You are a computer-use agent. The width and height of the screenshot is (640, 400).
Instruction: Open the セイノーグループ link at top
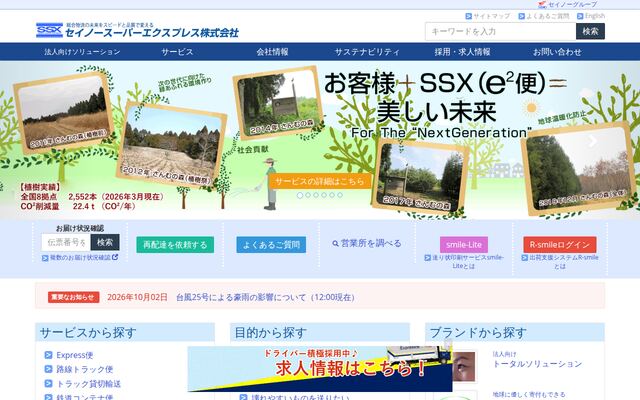pyautogui.click(x=572, y=4)
